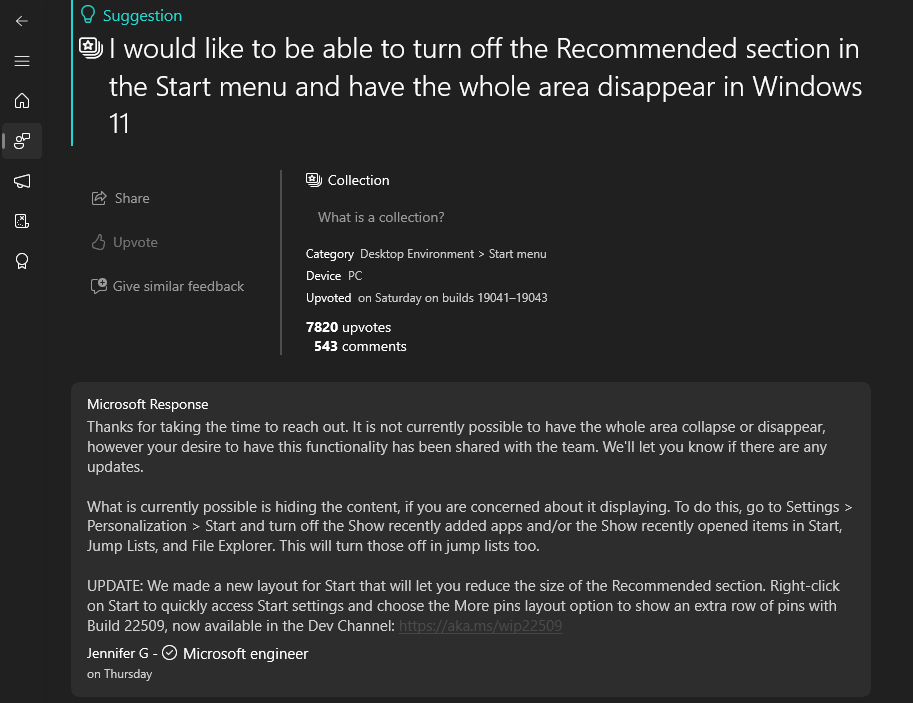Open the What is a collection link
913x703 pixels.
coord(381,217)
